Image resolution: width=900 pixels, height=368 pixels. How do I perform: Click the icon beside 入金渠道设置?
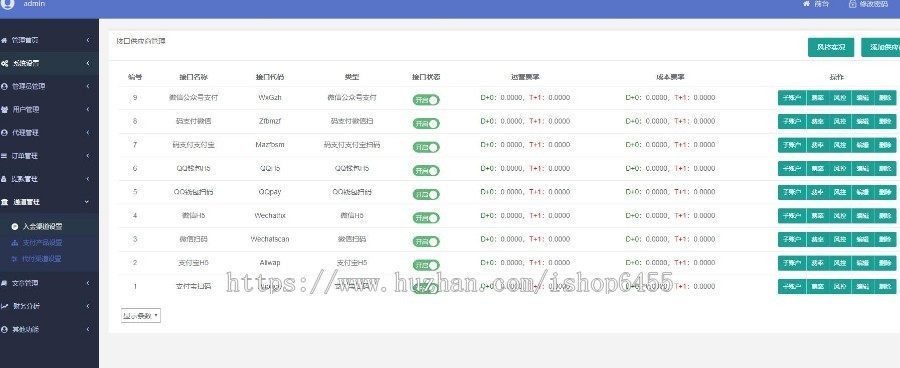tap(15, 226)
